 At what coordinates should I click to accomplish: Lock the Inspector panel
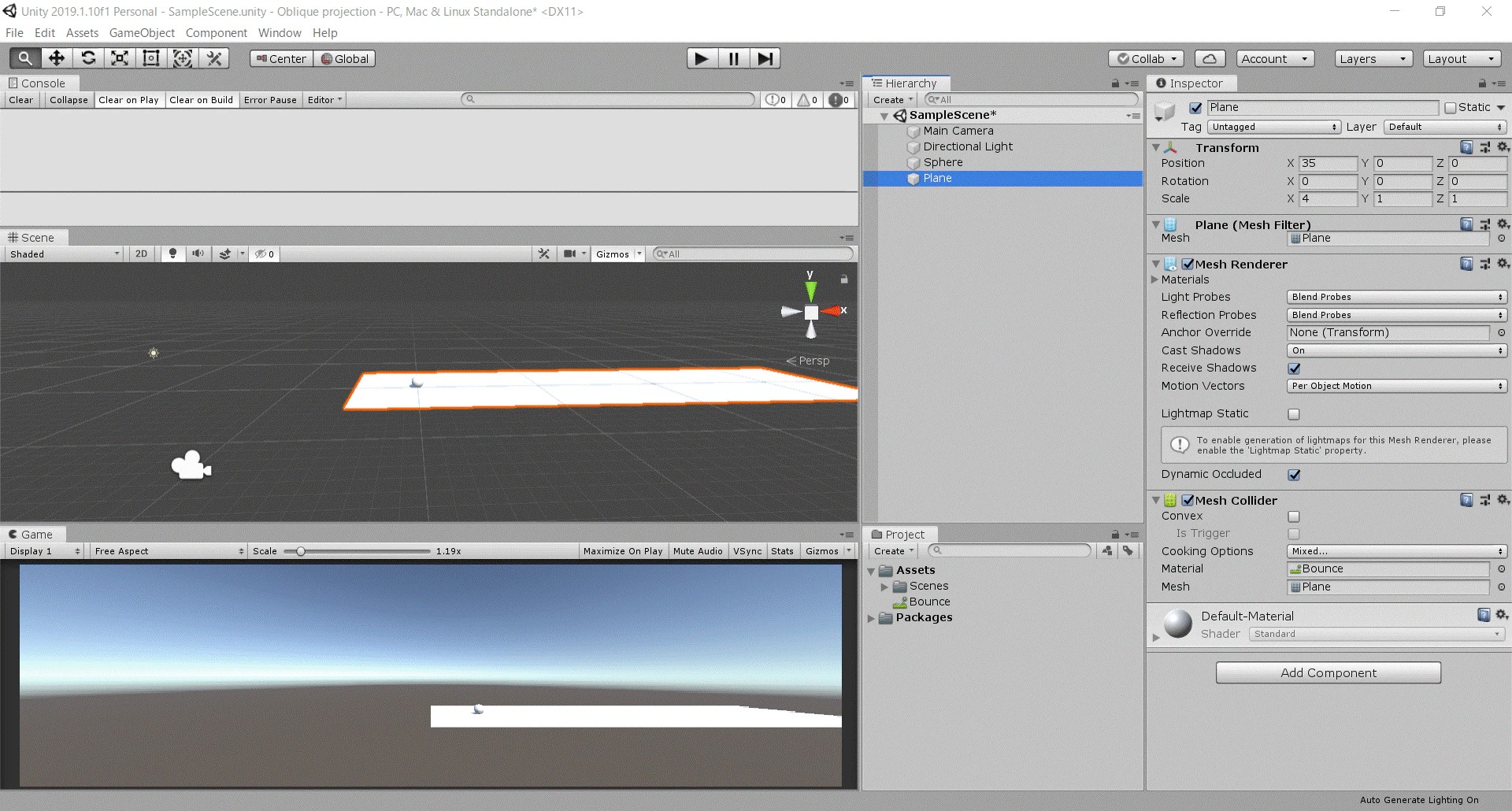click(1482, 83)
